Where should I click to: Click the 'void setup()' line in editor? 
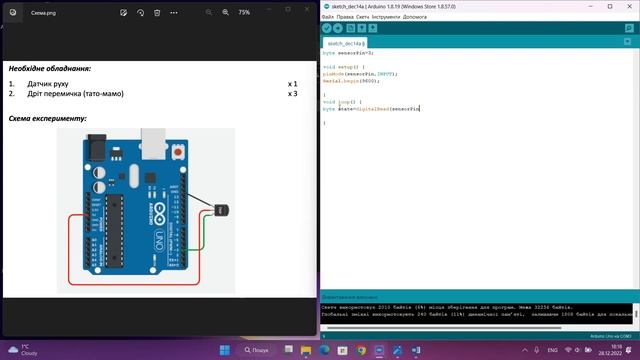click(x=343, y=67)
